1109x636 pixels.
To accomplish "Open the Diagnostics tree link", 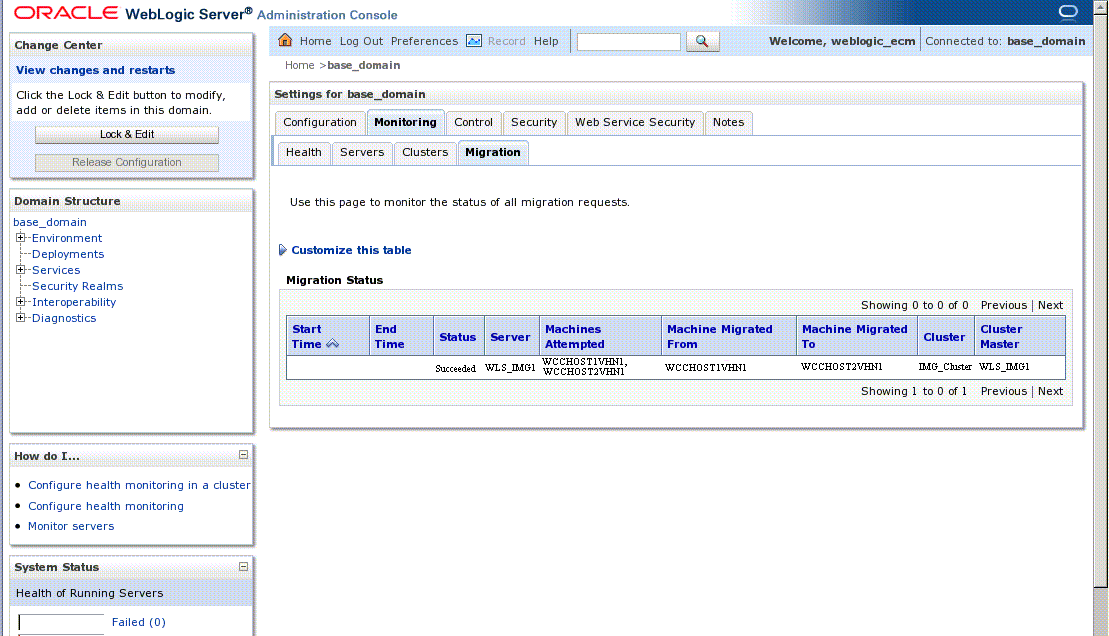I will point(64,318).
